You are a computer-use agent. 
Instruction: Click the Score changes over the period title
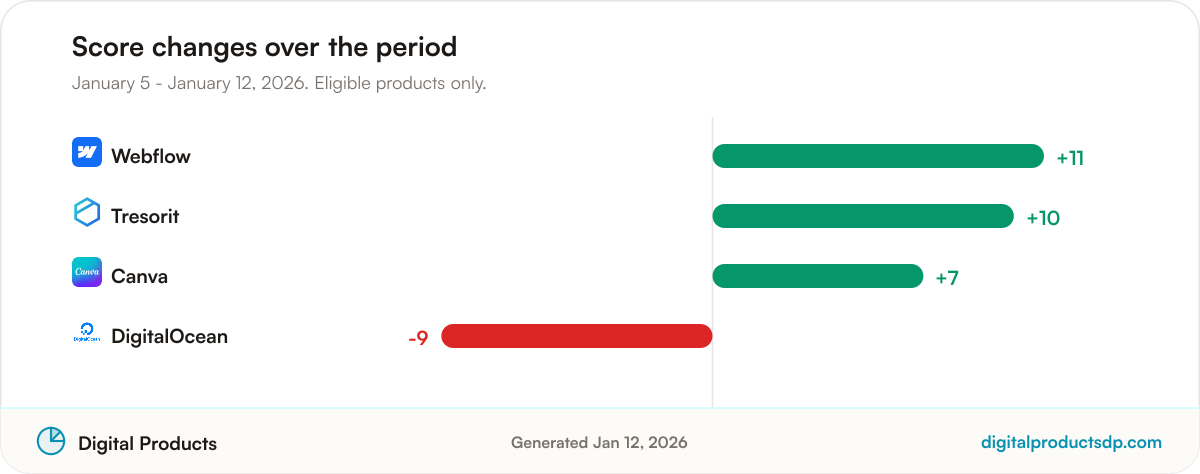(264, 46)
